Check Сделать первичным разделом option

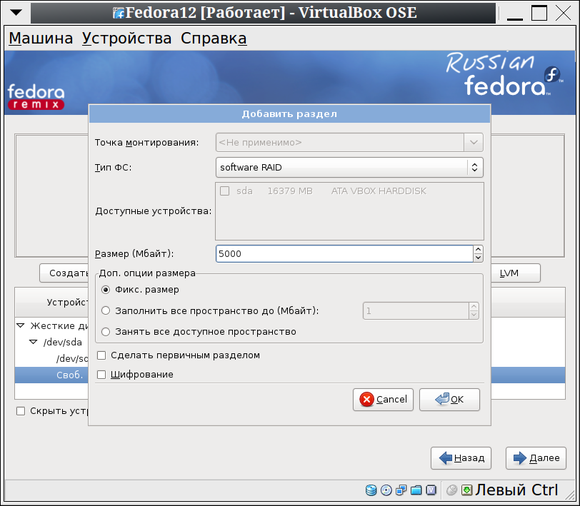[101, 355]
